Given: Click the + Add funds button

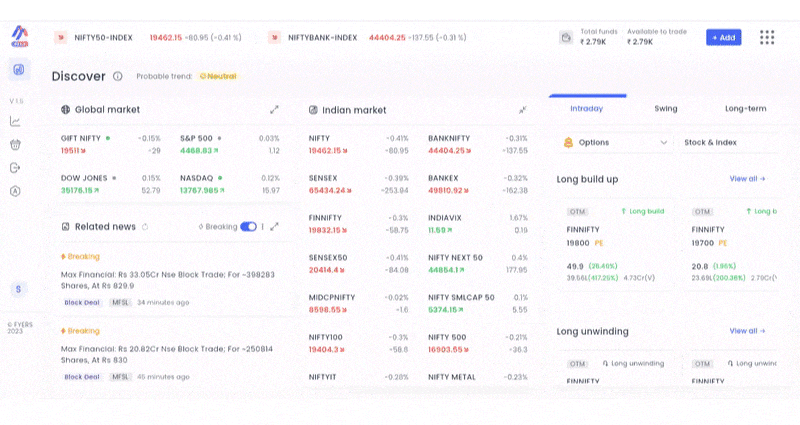Looking at the screenshot, I should click(x=723, y=37).
